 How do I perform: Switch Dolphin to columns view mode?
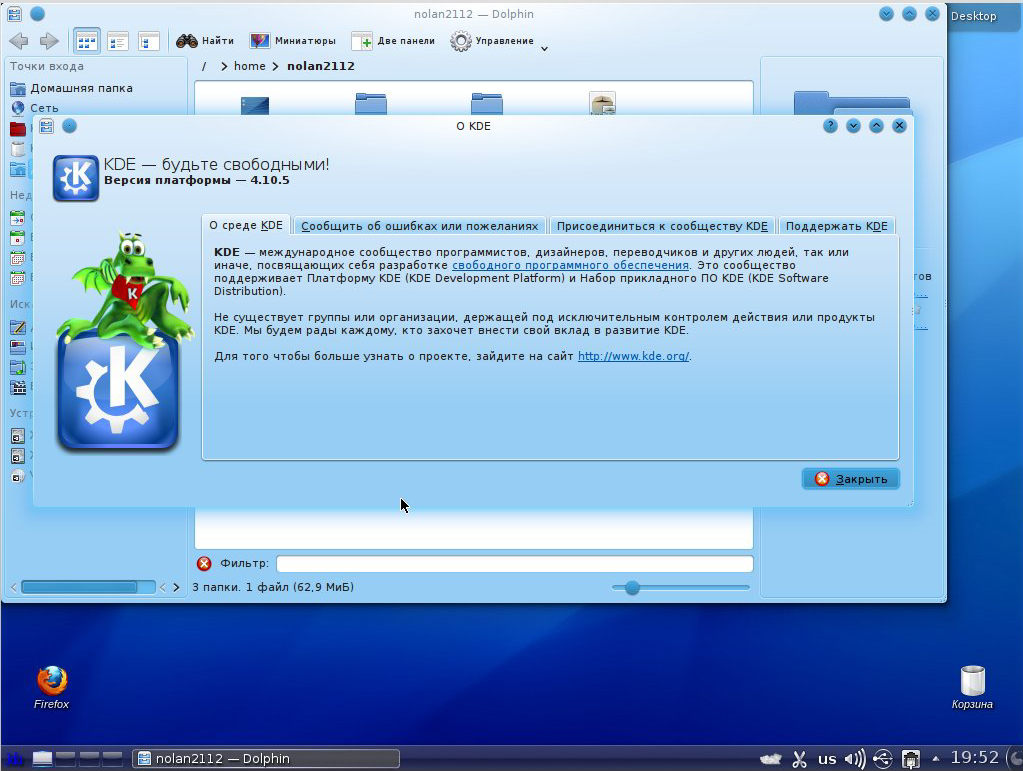click(x=149, y=41)
